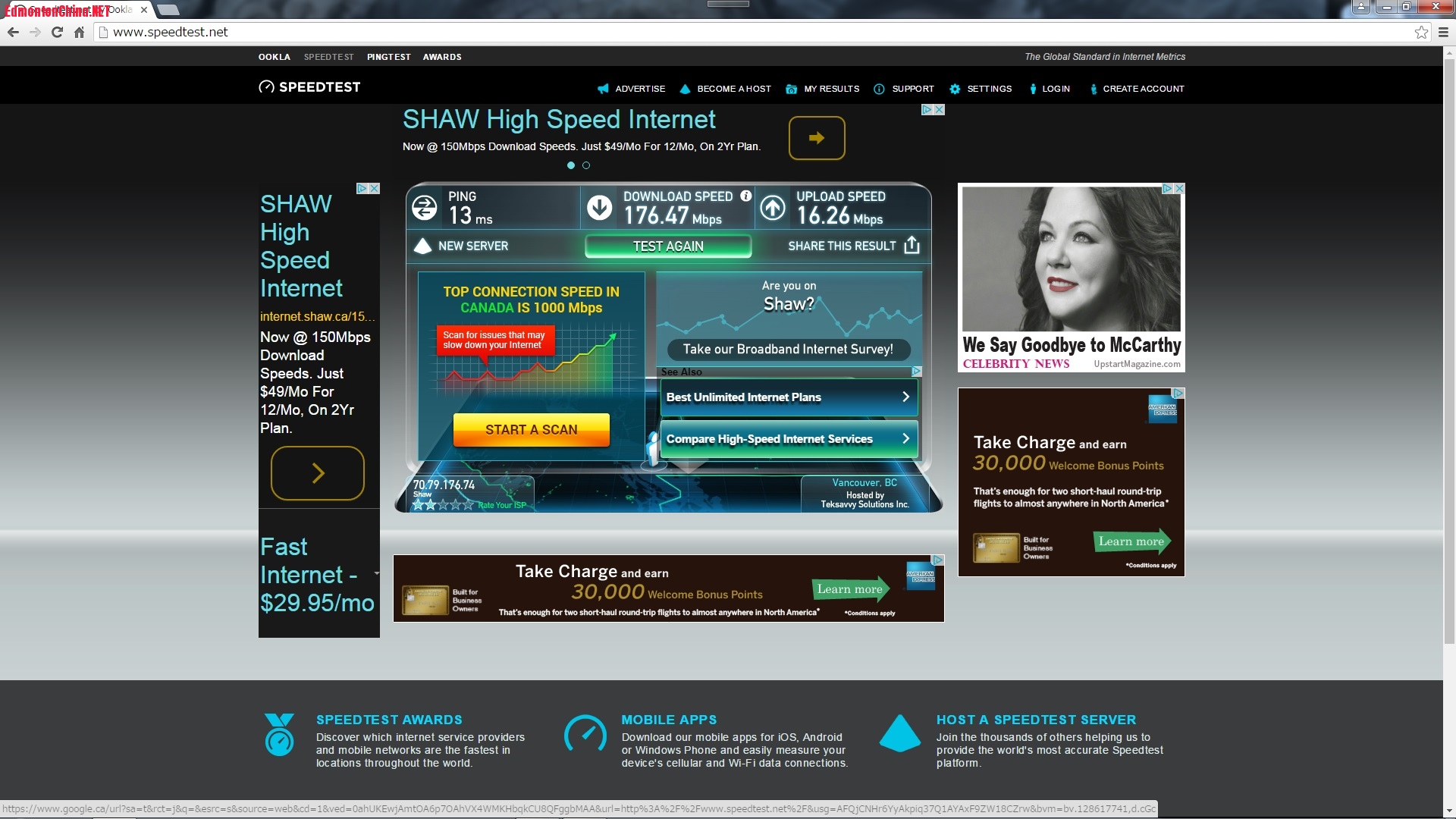Open the Awards tab
Screen dimensions: 1456x819
(442, 57)
